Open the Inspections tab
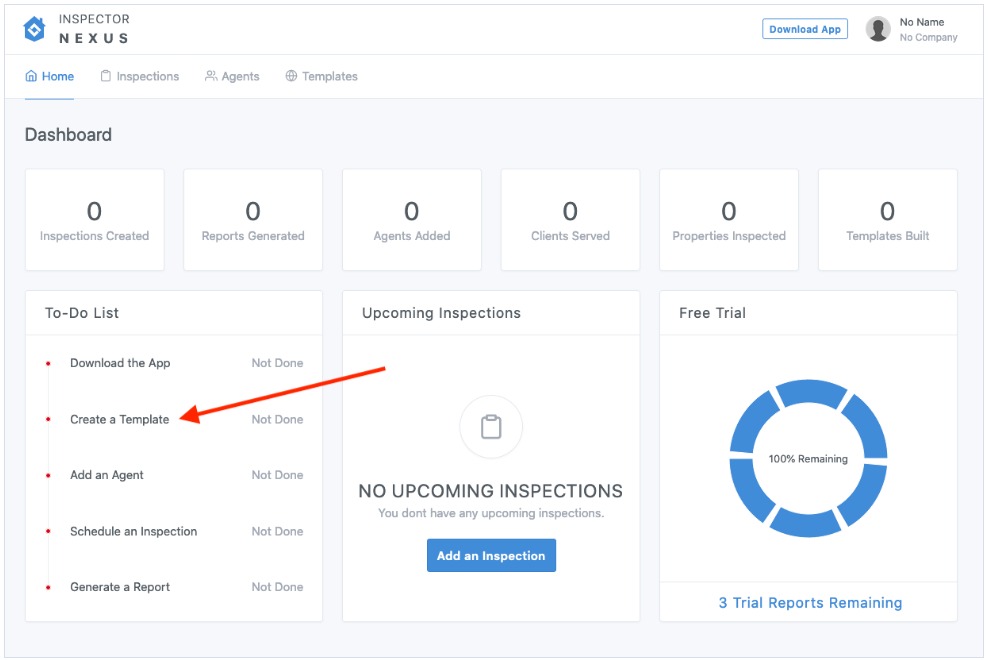This screenshot has height=660, width=988. tap(147, 76)
